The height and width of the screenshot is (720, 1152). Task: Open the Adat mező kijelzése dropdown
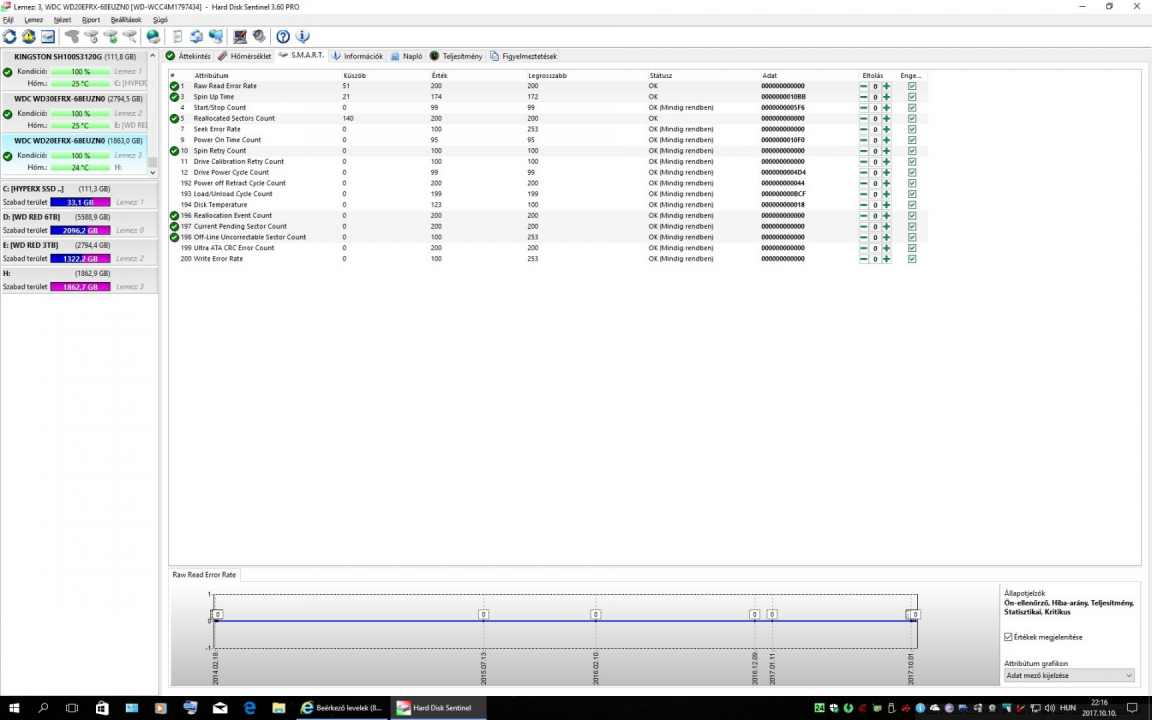click(1068, 675)
